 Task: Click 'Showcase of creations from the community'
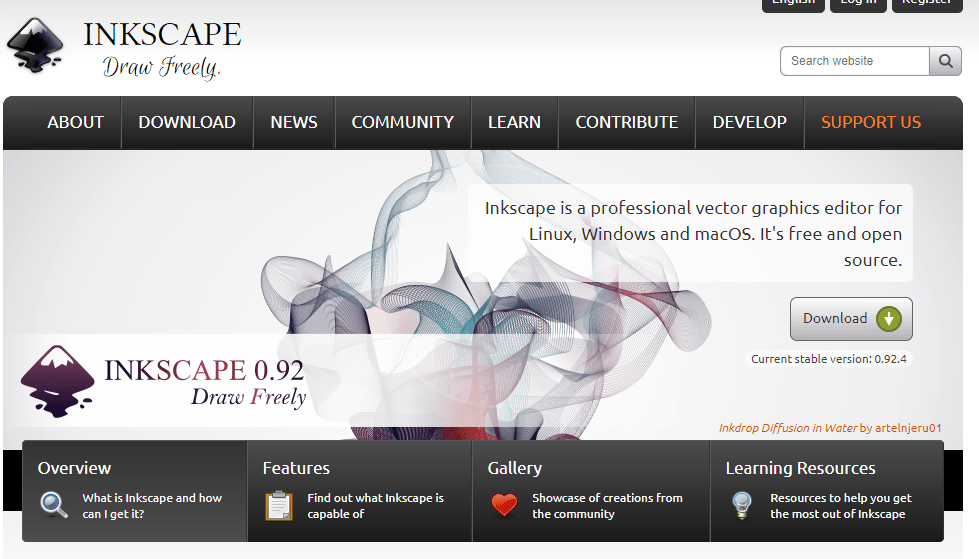coord(607,506)
